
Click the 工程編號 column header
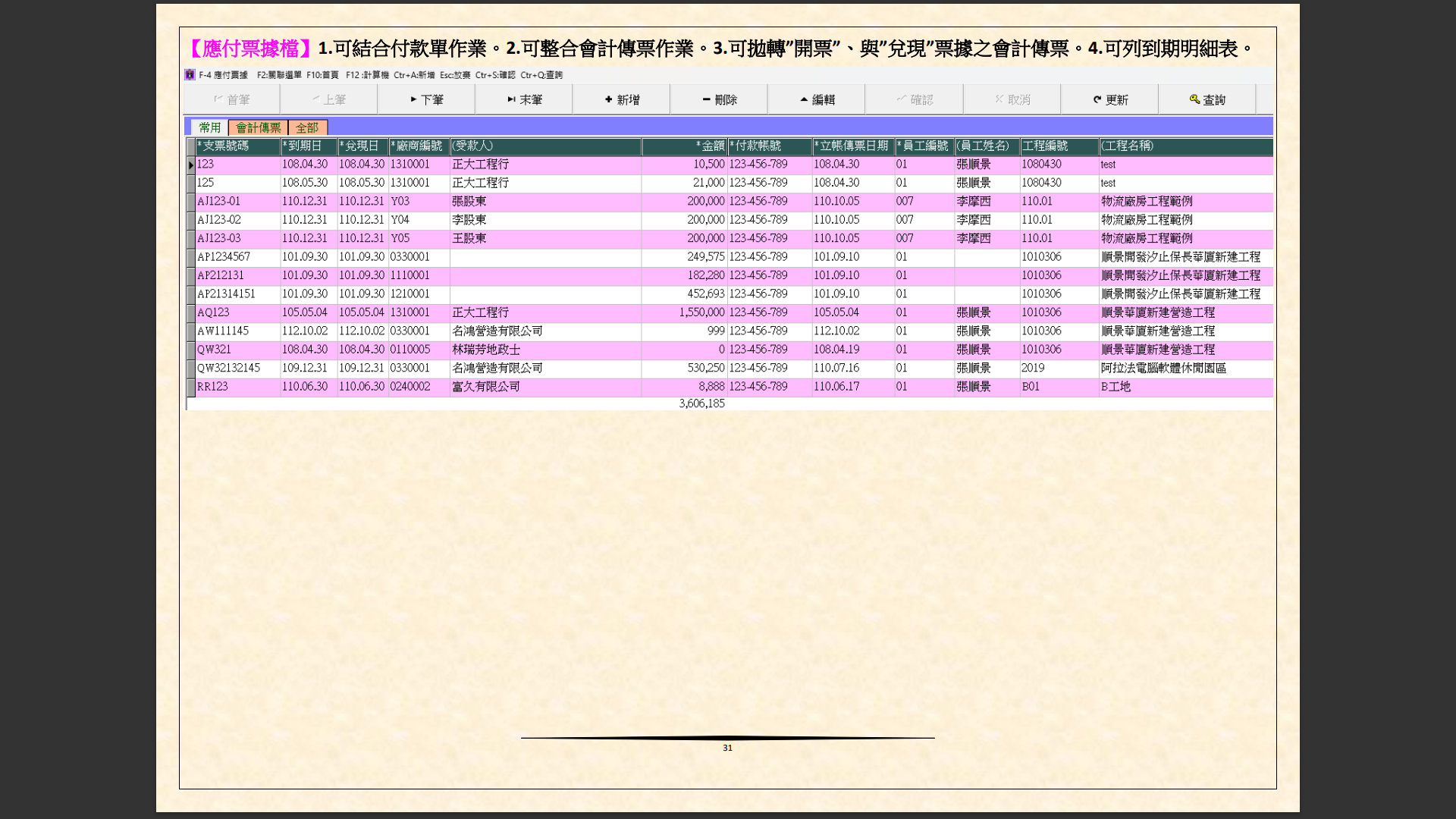point(1059,146)
